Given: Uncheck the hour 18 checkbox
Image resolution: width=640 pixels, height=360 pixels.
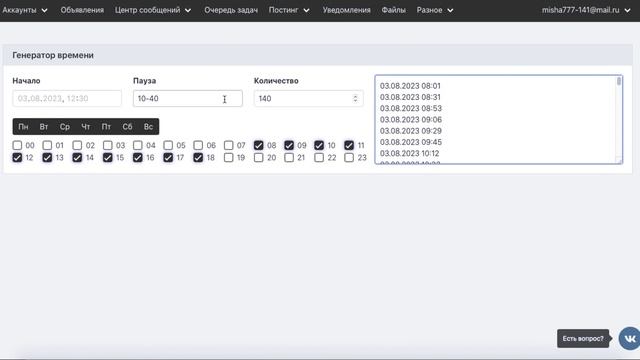Looking at the screenshot, I should [x=198, y=158].
